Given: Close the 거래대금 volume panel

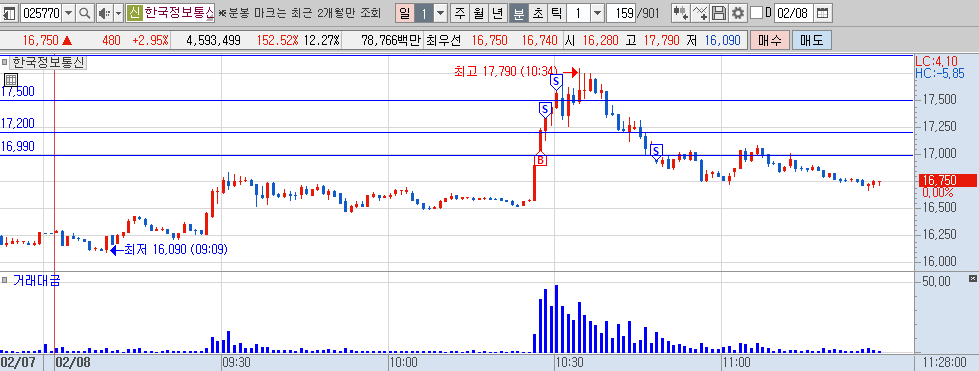Looking at the screenshot, I should [972, 278].
